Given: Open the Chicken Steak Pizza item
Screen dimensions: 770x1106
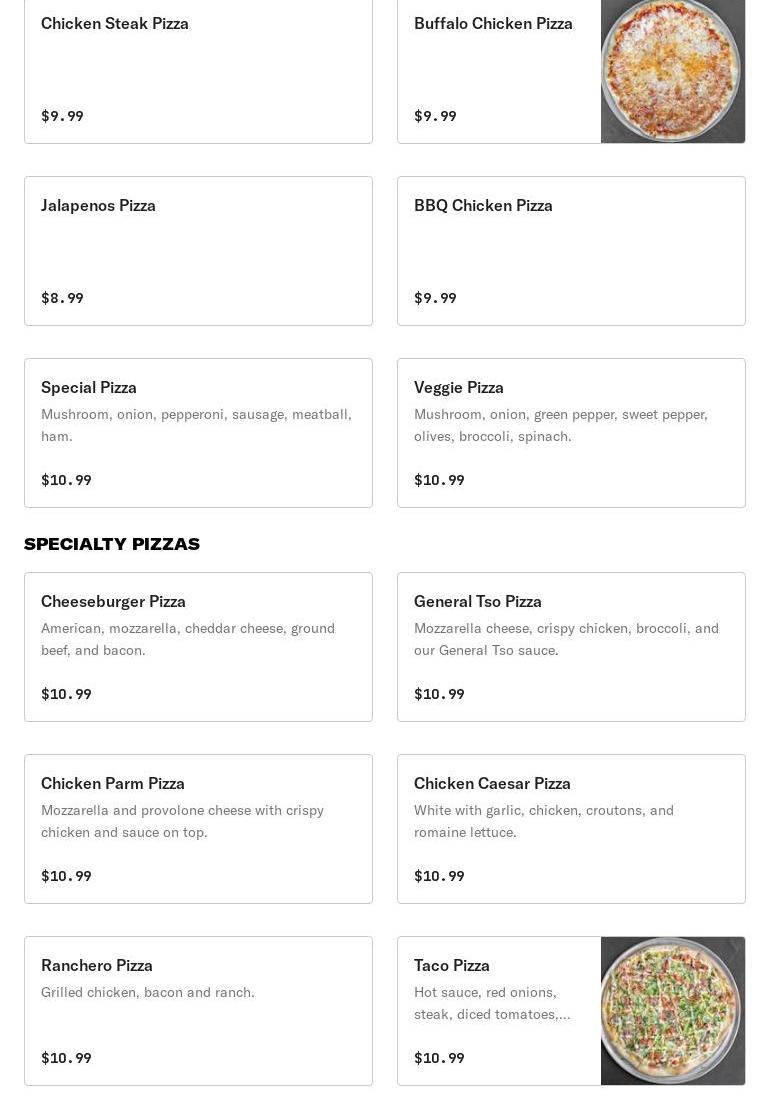Looking at the screenshot, I should (x=198, y=70).
